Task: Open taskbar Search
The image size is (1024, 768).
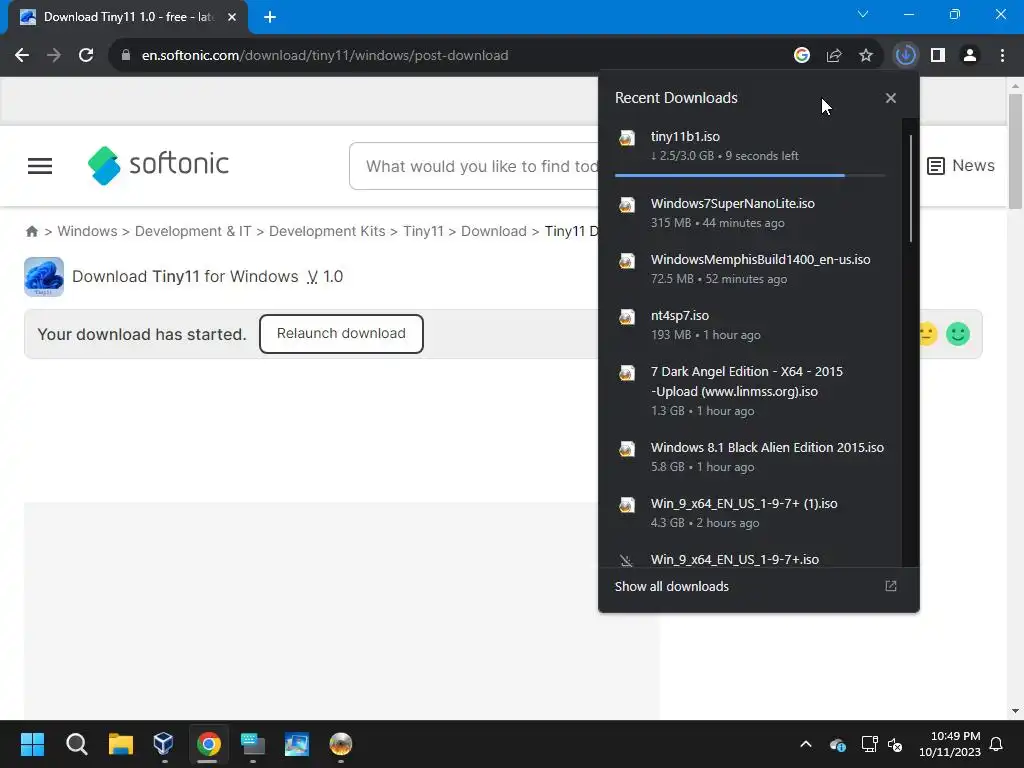Action: coord(76,744)
